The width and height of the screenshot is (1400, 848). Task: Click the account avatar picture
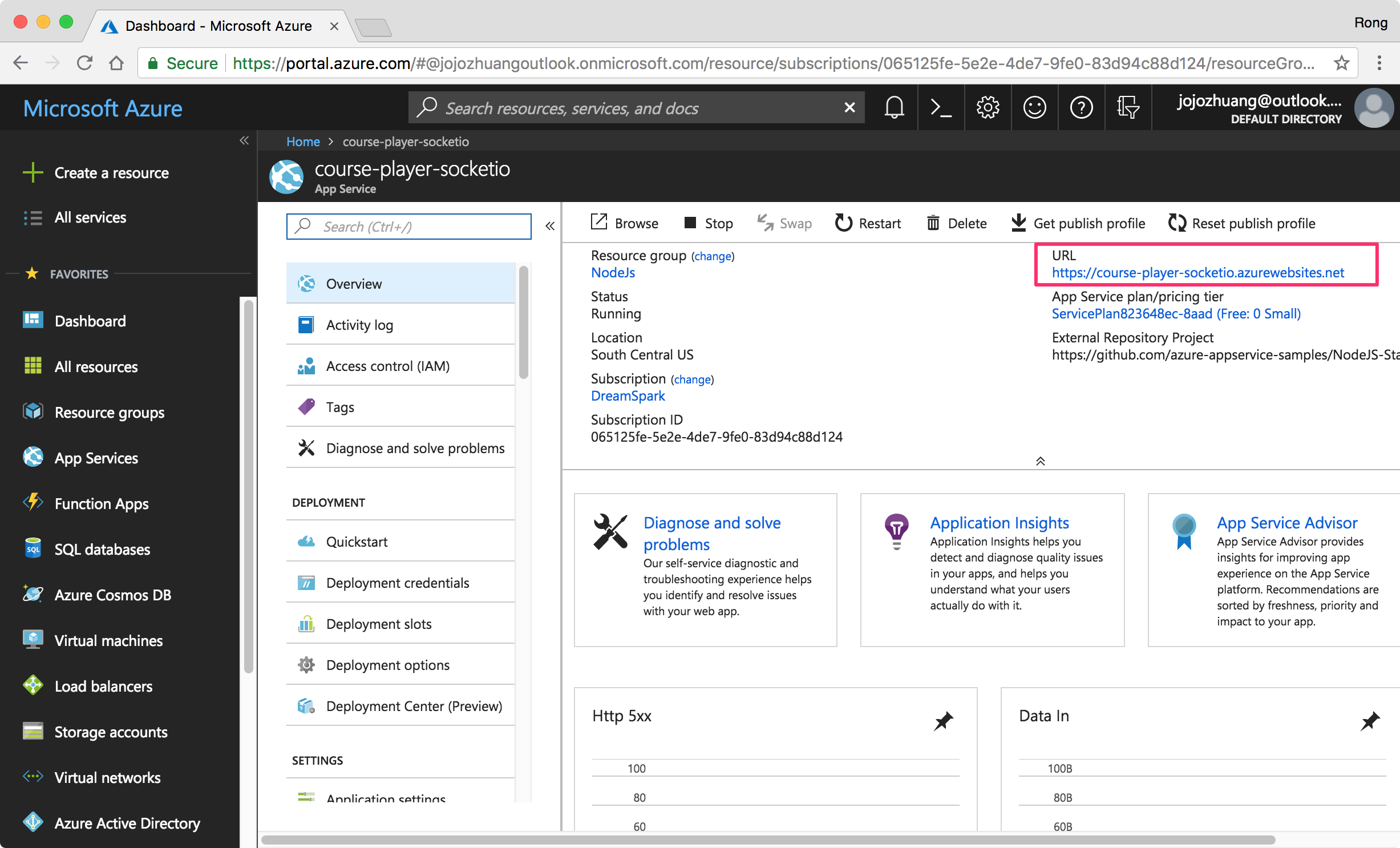point(1374,108)
